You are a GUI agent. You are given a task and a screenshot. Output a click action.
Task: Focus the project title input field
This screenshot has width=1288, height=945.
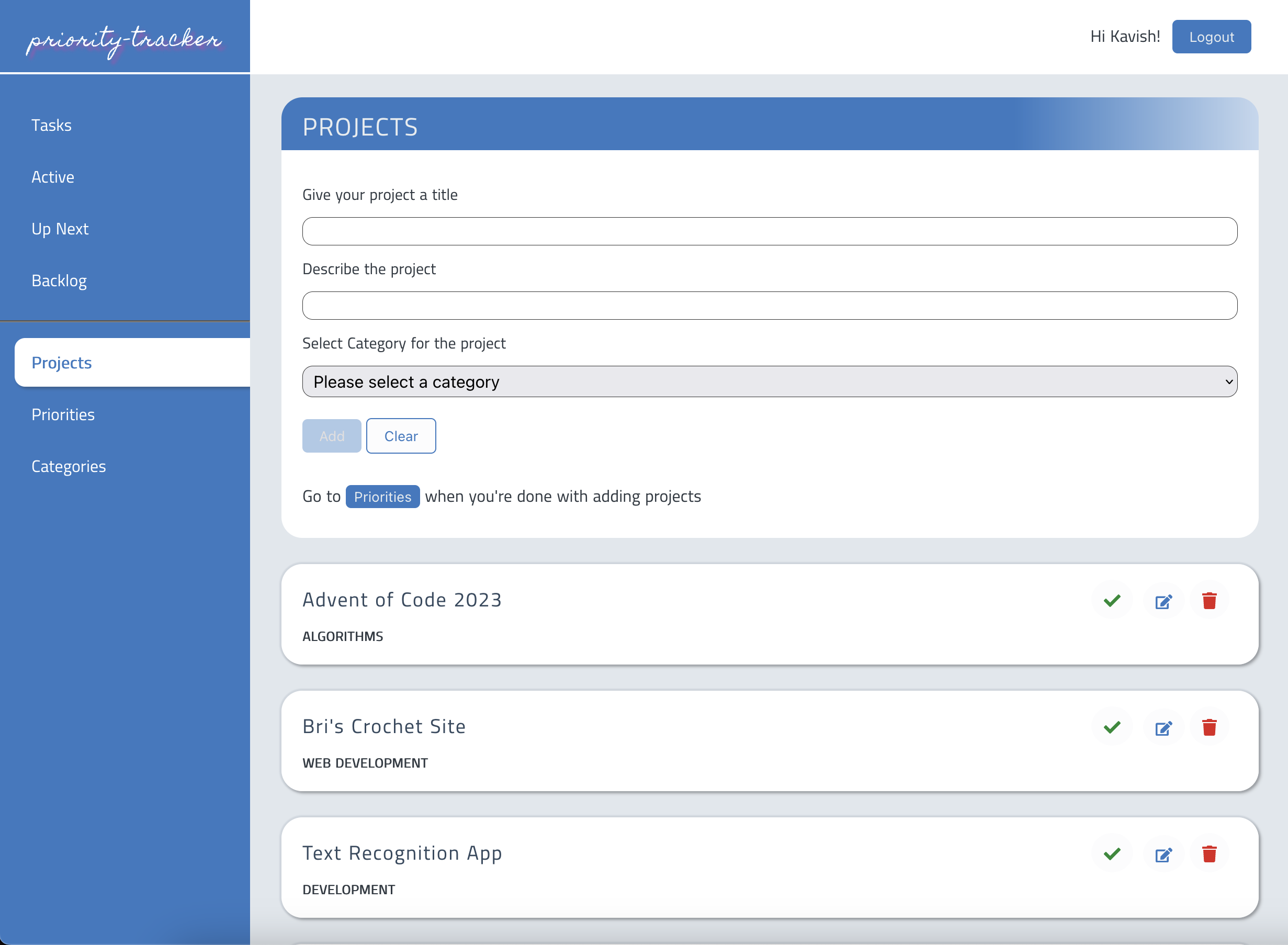point(769,231)
